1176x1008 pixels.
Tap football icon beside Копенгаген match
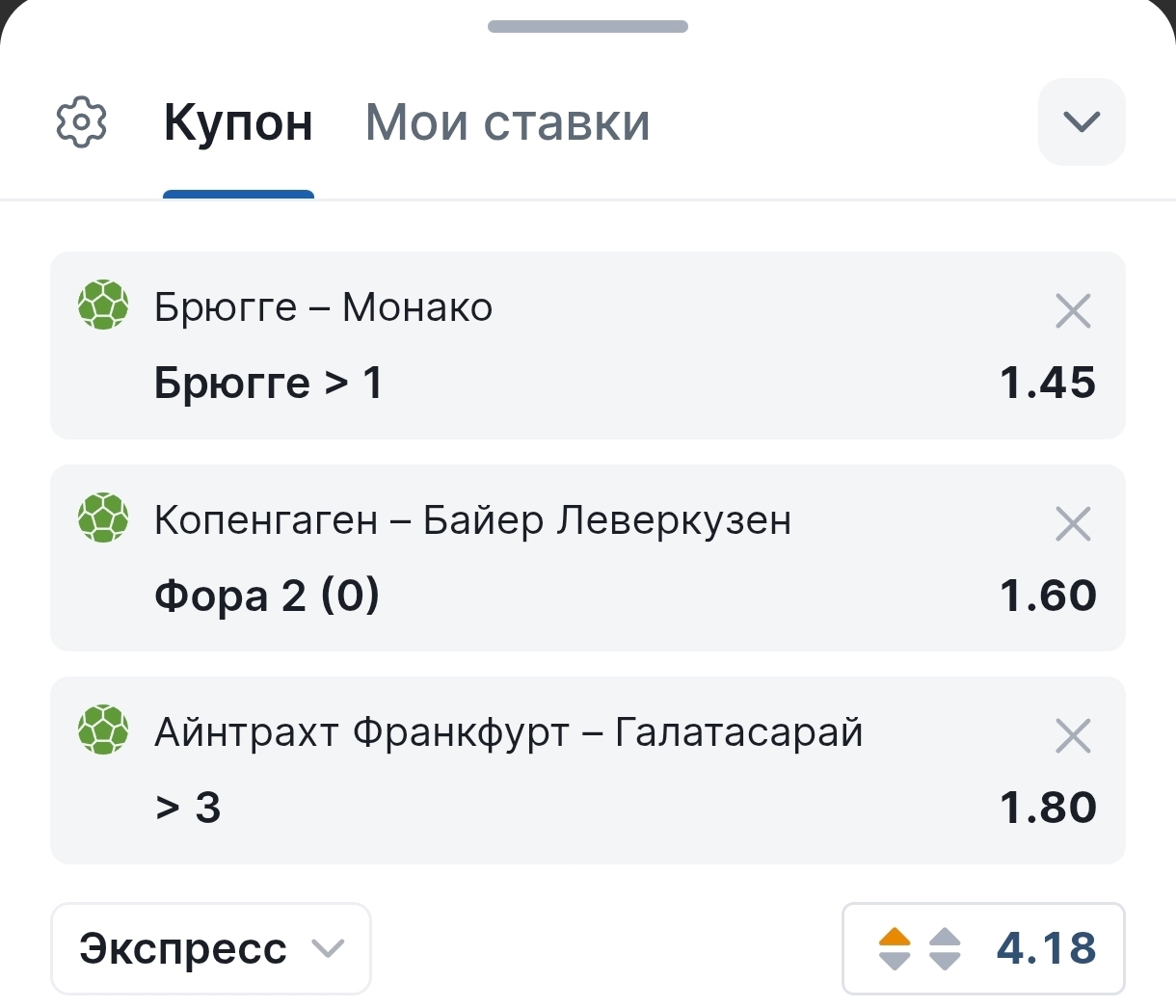click(x=103, y=517)
